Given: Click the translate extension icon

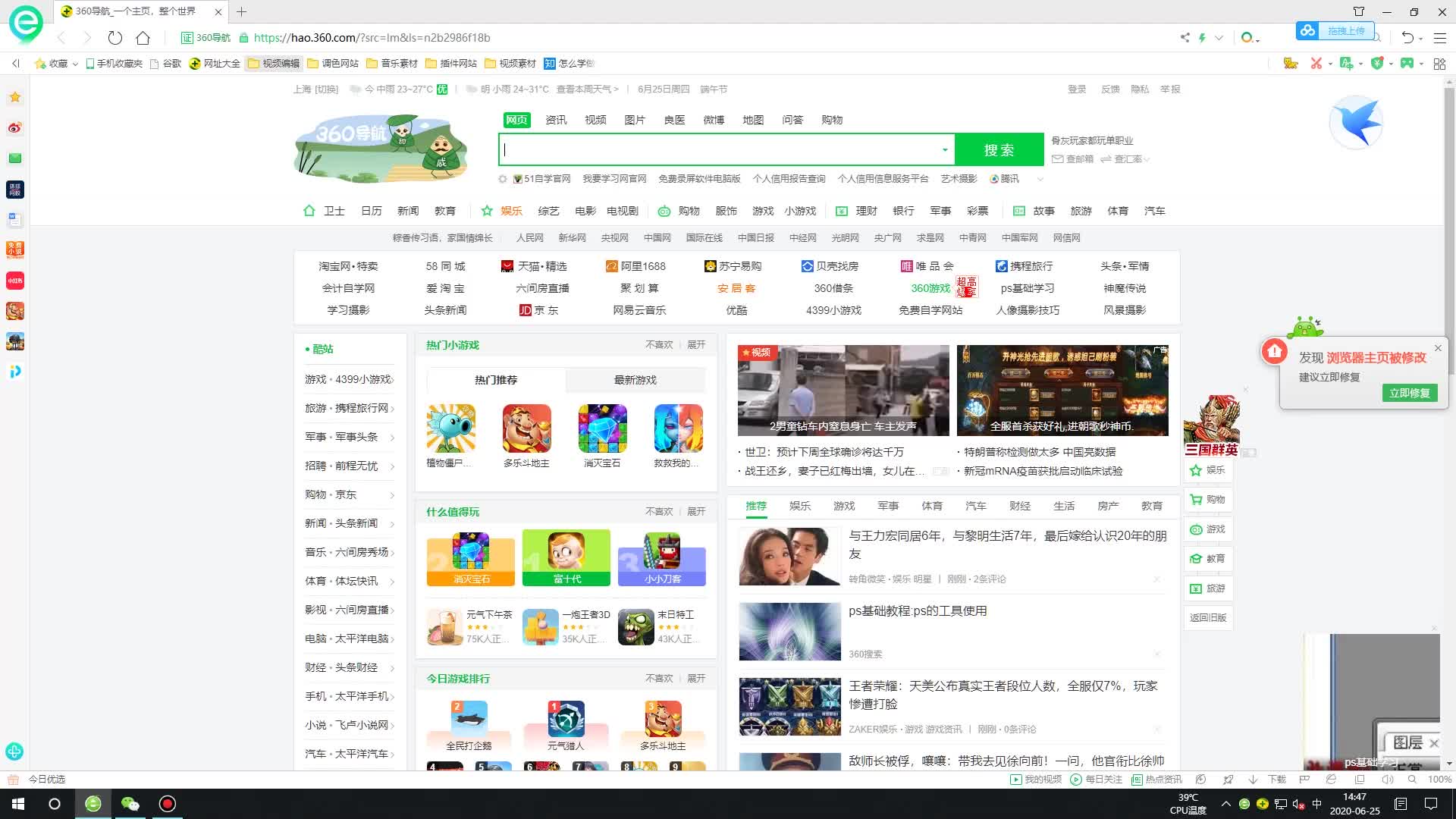Looking at the screenshot, I should click(x=1346, y=63).
